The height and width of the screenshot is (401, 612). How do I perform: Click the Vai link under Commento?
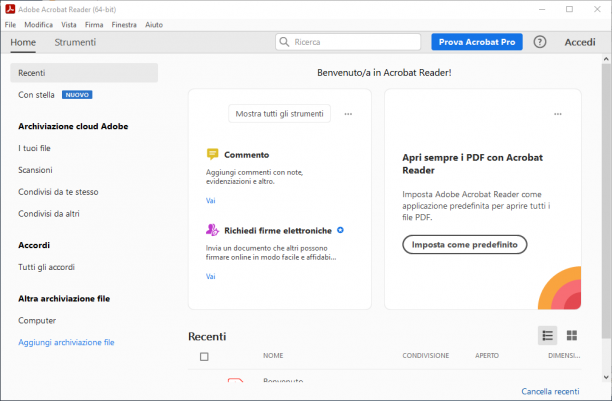[210, 201]
